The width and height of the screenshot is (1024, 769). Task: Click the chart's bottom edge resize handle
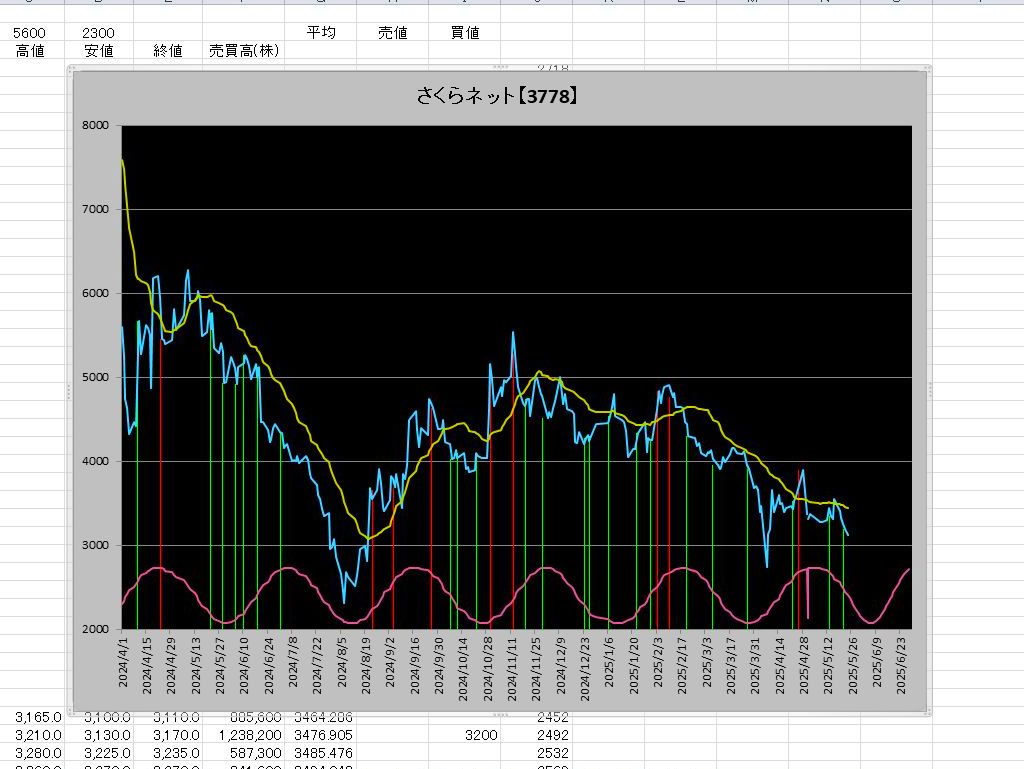click(500, 715)
